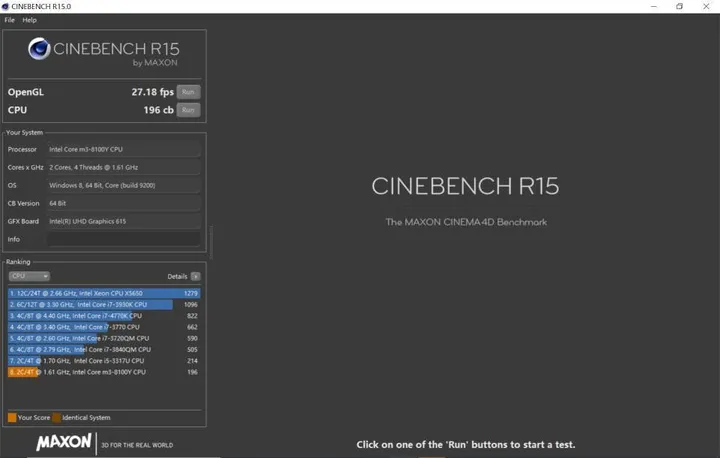Viewport: 720px width, 458px height.
Task: Click the Cinebench sphere logo icon
Action: coord(40,50)
